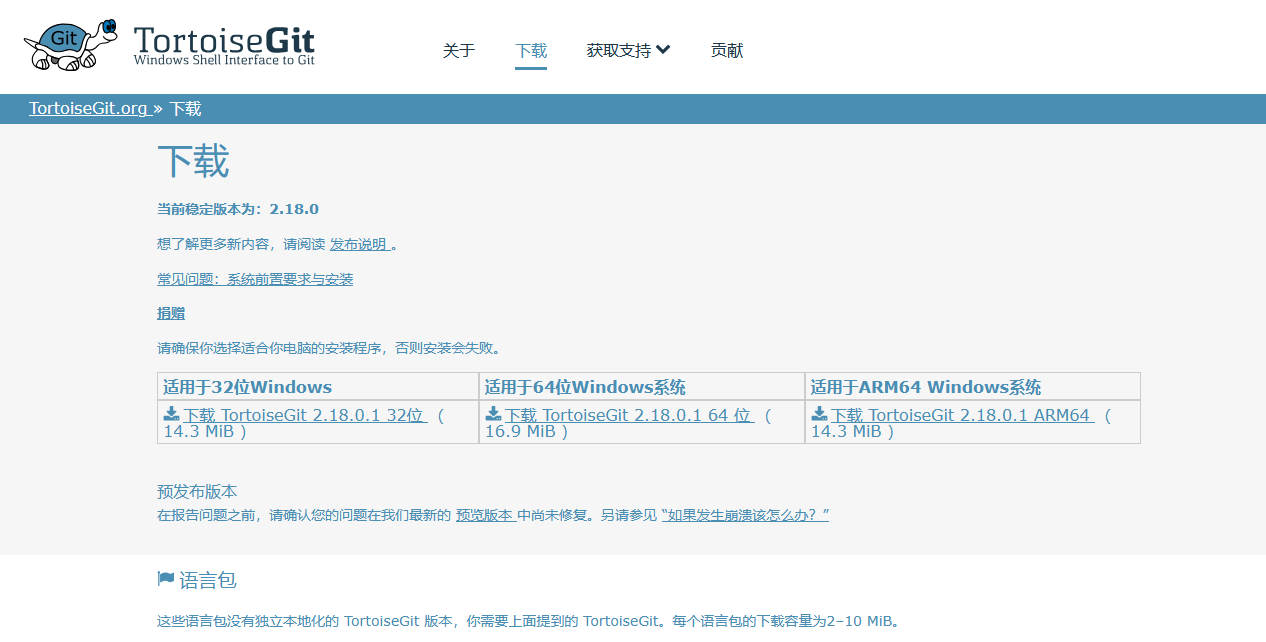
Task: Open the 关于 menu item
Action: [459, 50]
